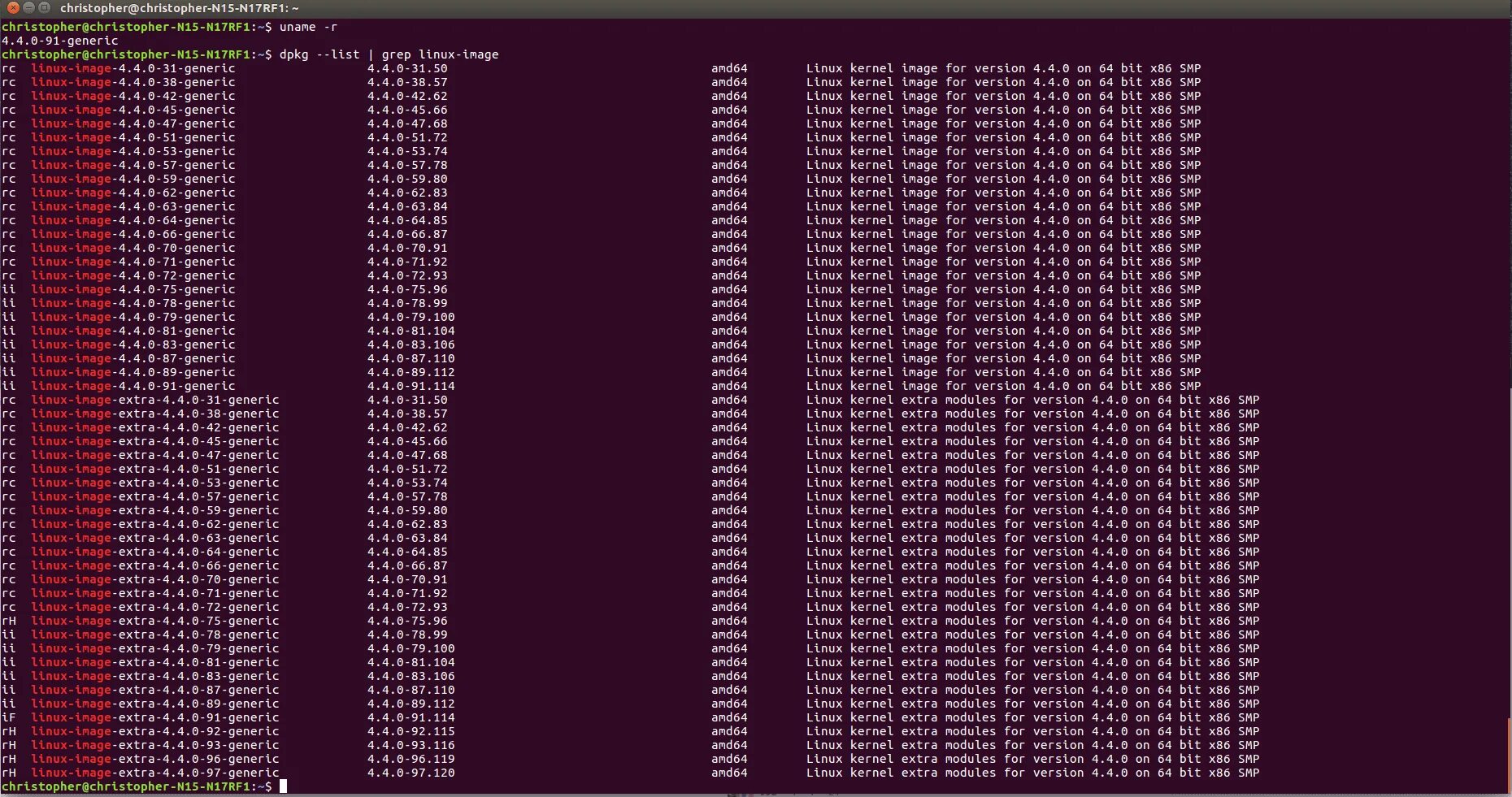Select package linux-image-4.4.0-51-generic
Viewport: 1512px width, 797px height.
coord(133,137)
